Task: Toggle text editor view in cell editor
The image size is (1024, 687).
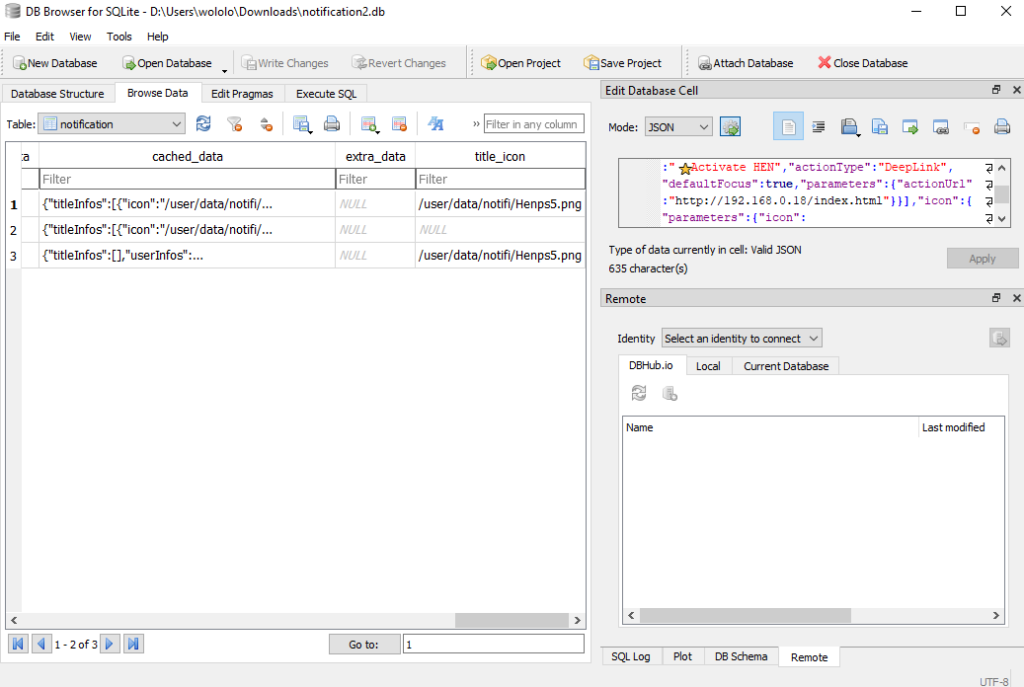Action: point(788,127)
